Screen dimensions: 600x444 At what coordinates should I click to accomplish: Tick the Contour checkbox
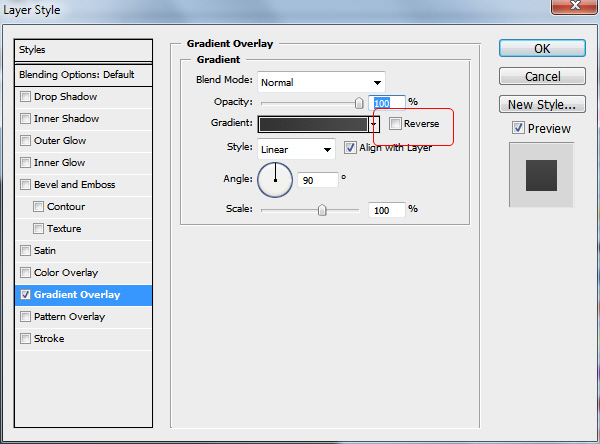38,207
